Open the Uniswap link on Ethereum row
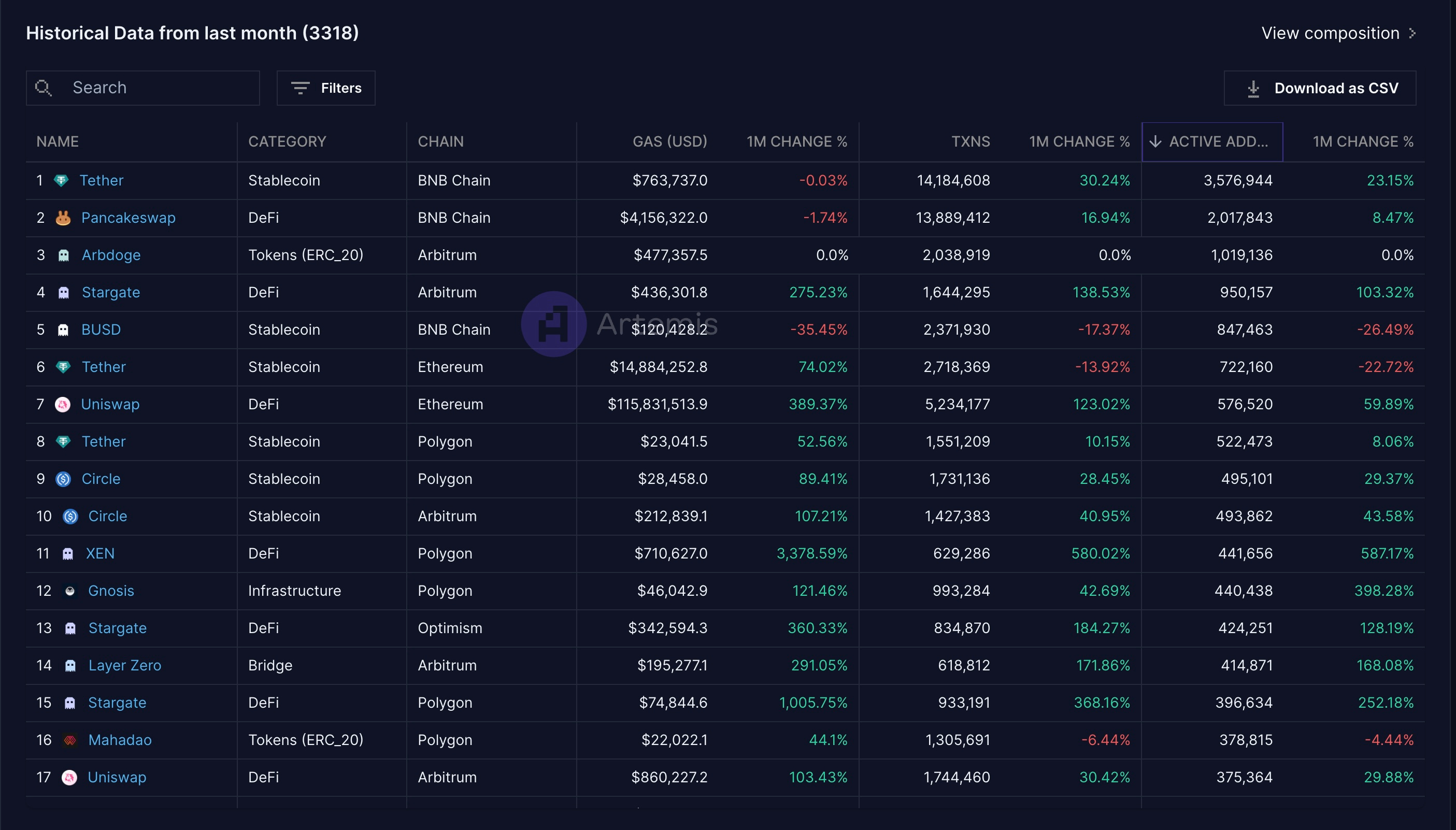Screen dimensions: 1456x830 click(110, 405)
